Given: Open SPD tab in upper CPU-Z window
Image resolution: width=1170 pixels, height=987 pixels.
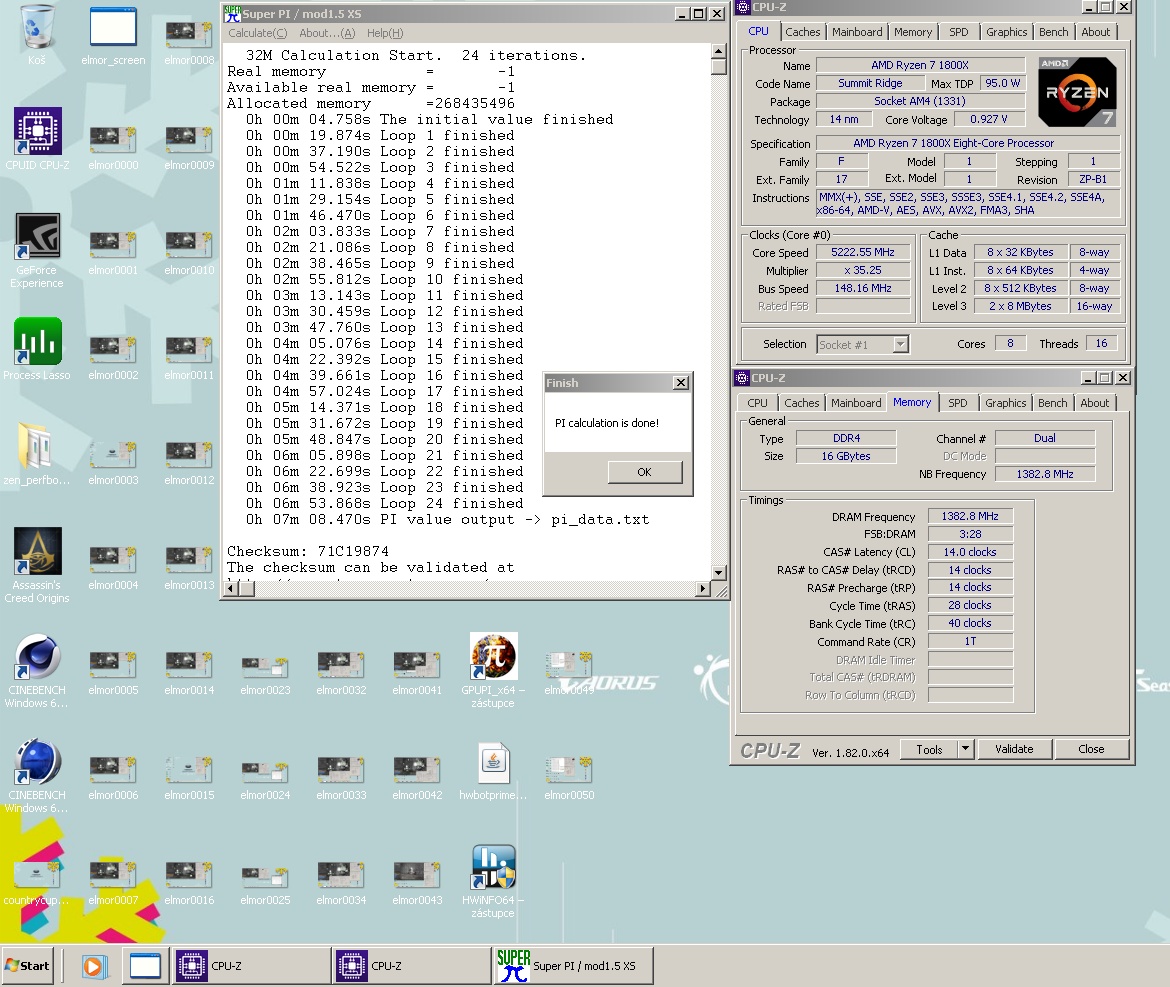Looking at the screenshot, I should 959,32.
